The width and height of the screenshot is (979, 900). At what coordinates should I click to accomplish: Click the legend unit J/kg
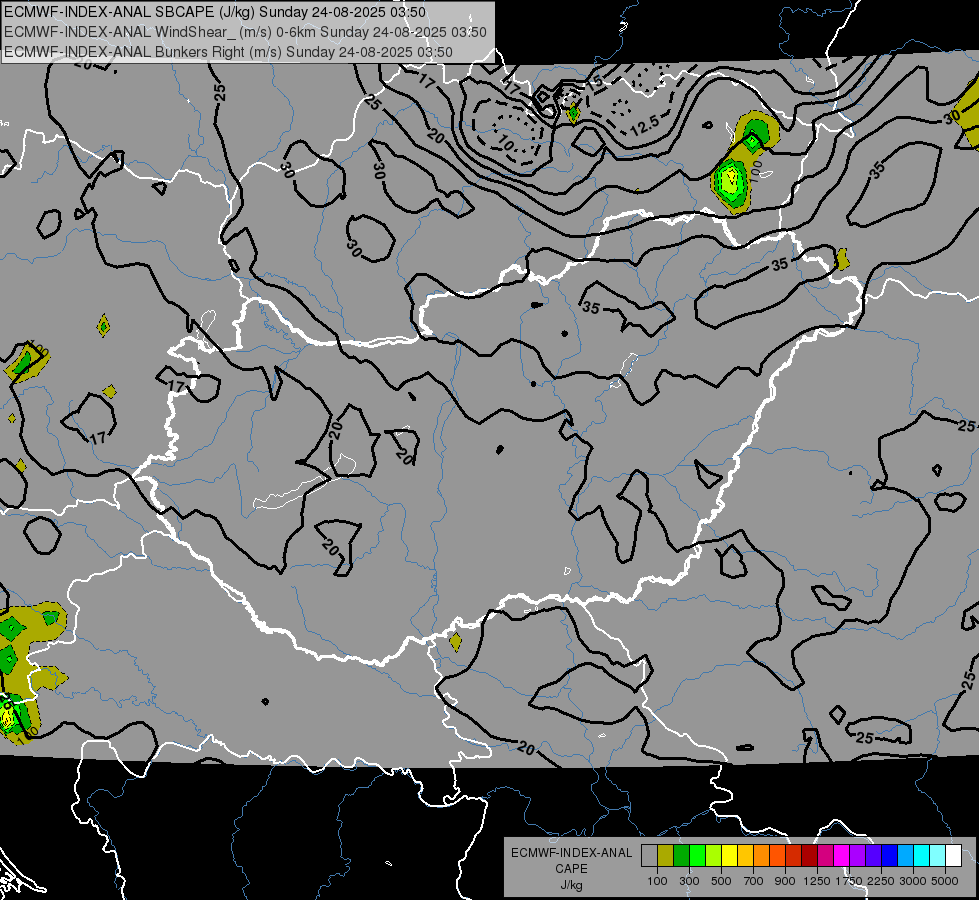pos(572,885)
